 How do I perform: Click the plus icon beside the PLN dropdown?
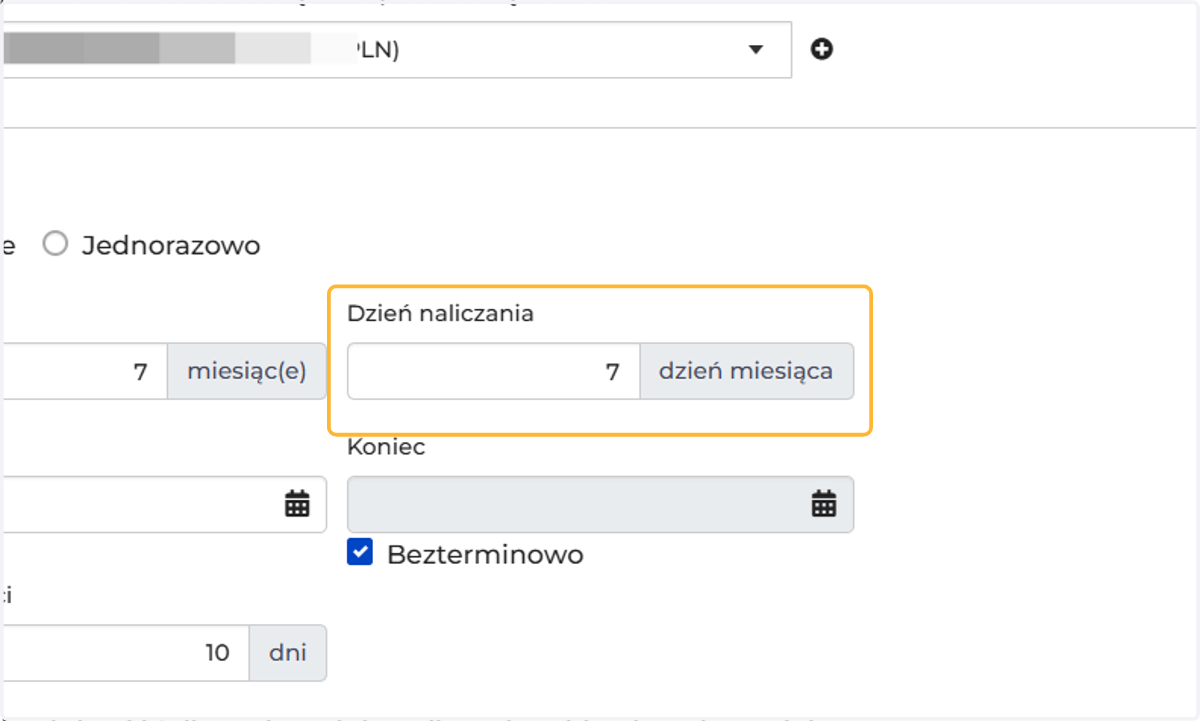(822, 49)
